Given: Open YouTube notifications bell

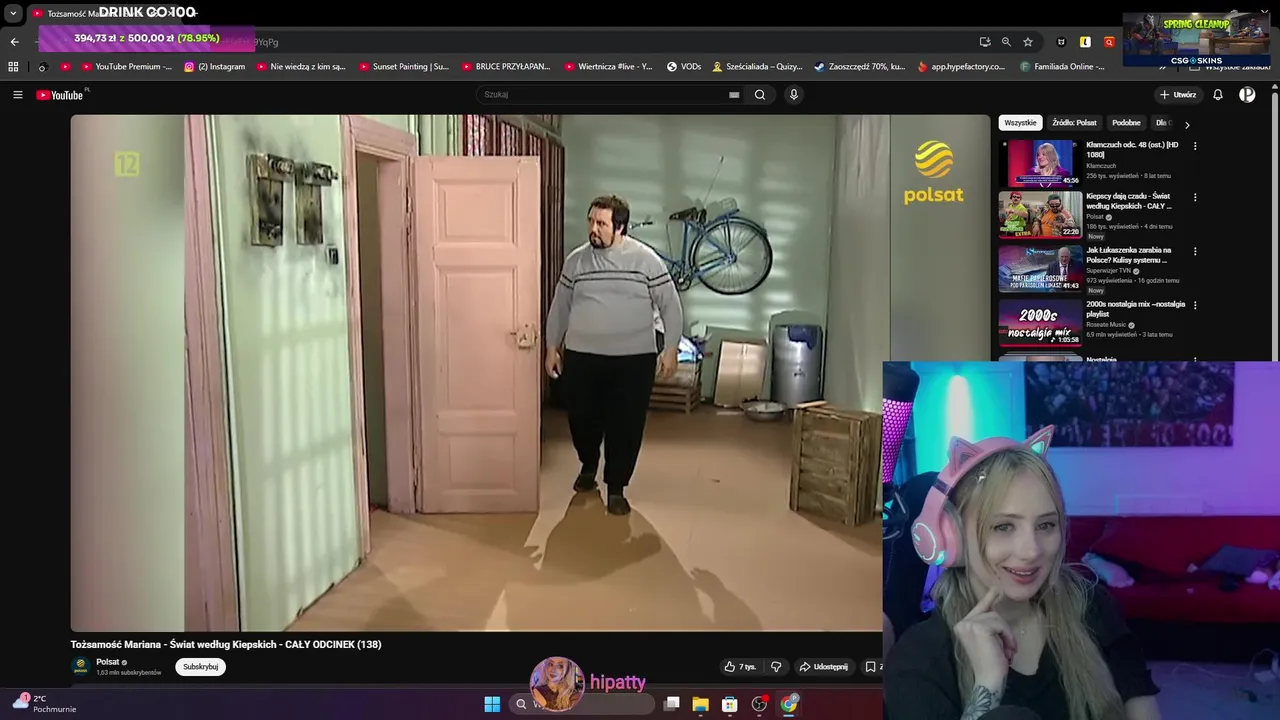Looking at the screenshot, I should (1218, 95).
